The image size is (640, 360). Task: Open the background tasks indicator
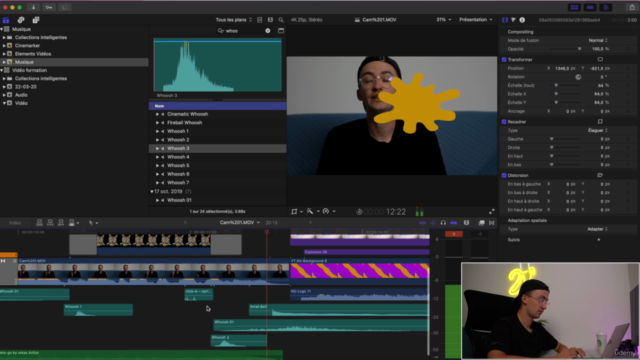(x=64, y=7)
